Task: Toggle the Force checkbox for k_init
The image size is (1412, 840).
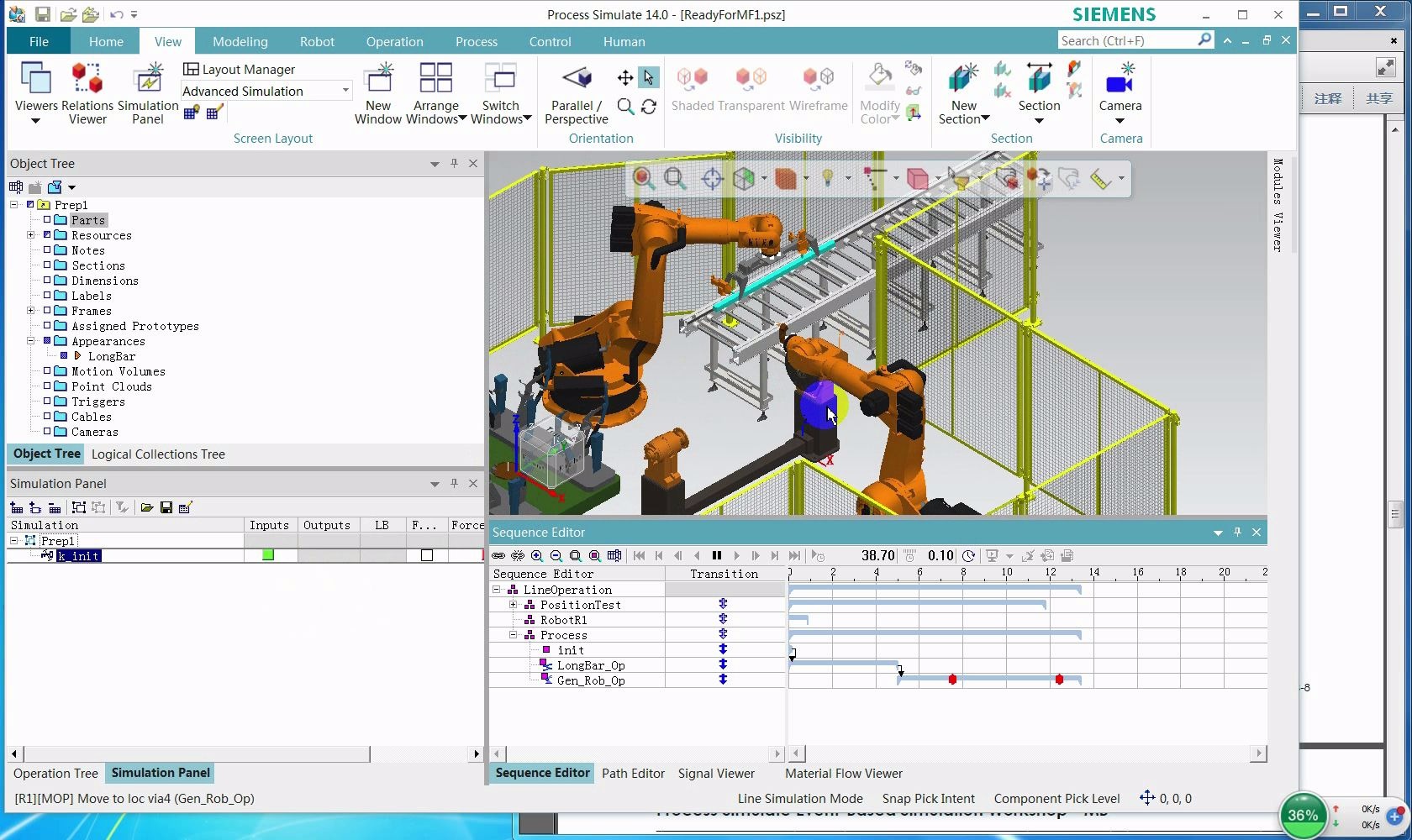Action: [427, 555]
